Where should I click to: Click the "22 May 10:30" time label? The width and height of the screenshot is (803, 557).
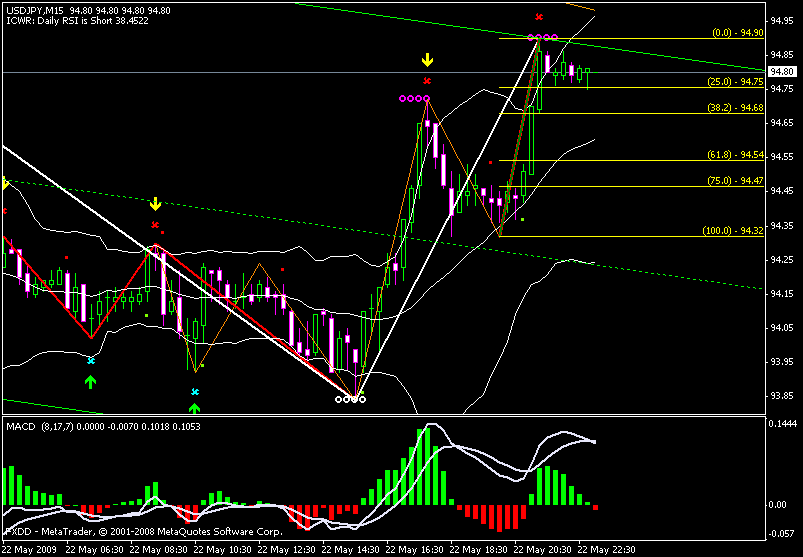(222, 548)
